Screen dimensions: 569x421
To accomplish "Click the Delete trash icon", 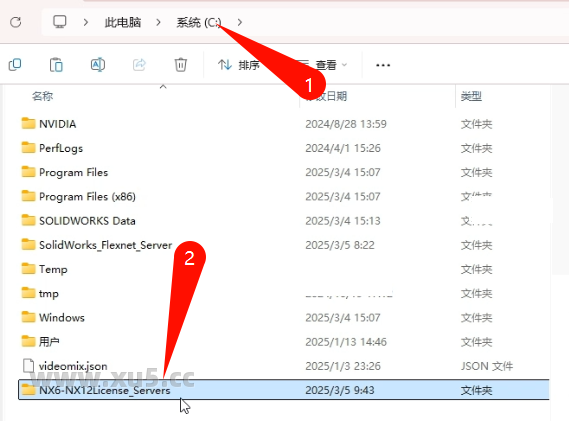I will coord(181,65).
